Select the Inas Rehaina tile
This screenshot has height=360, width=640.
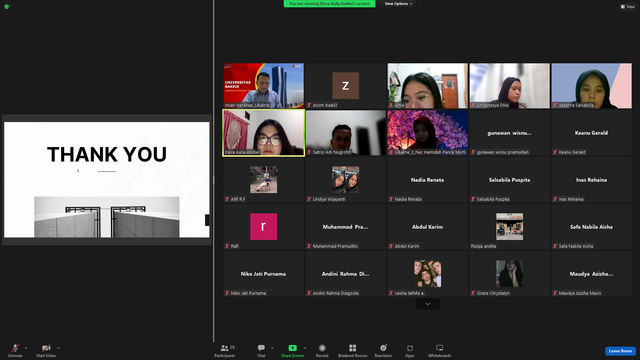[x=591, y=180]
